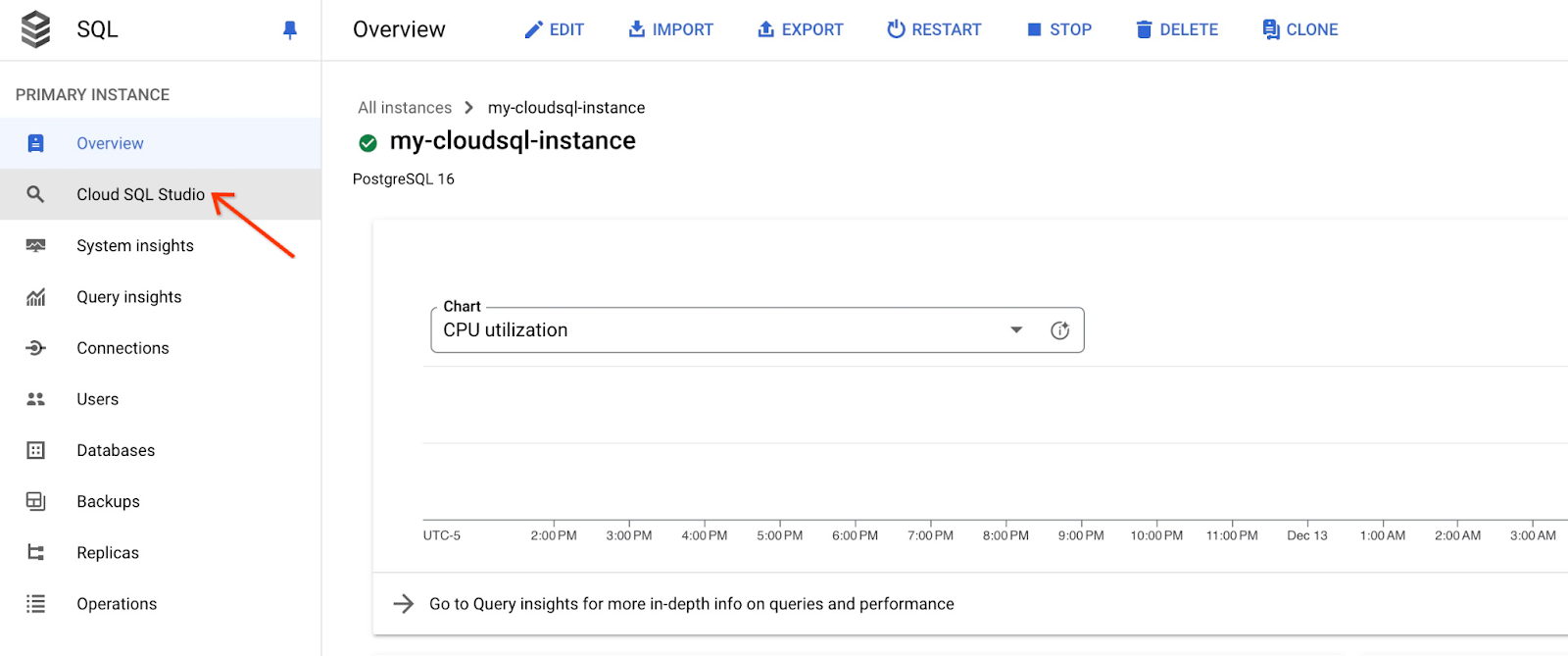Go to Users page in sidebar

tap(98, 399)
